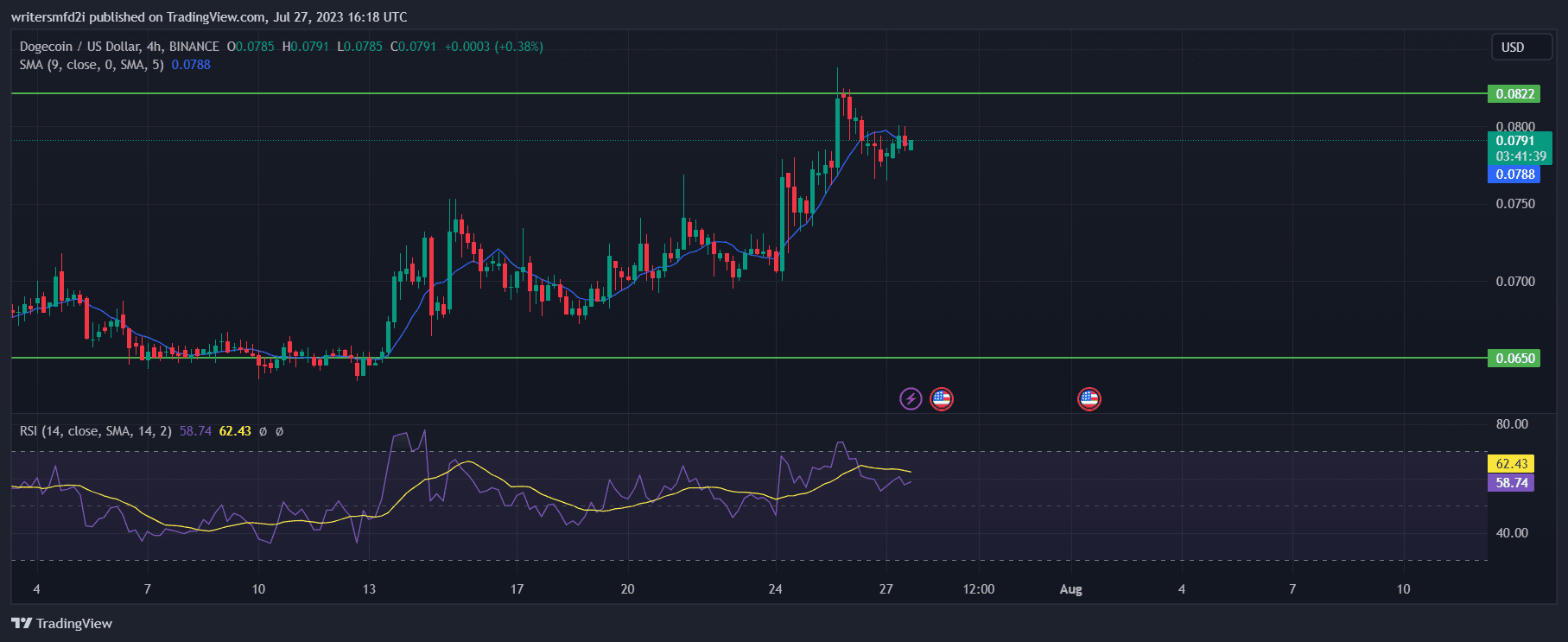Click the SMA indicator legend text

[x=92, y=65]
